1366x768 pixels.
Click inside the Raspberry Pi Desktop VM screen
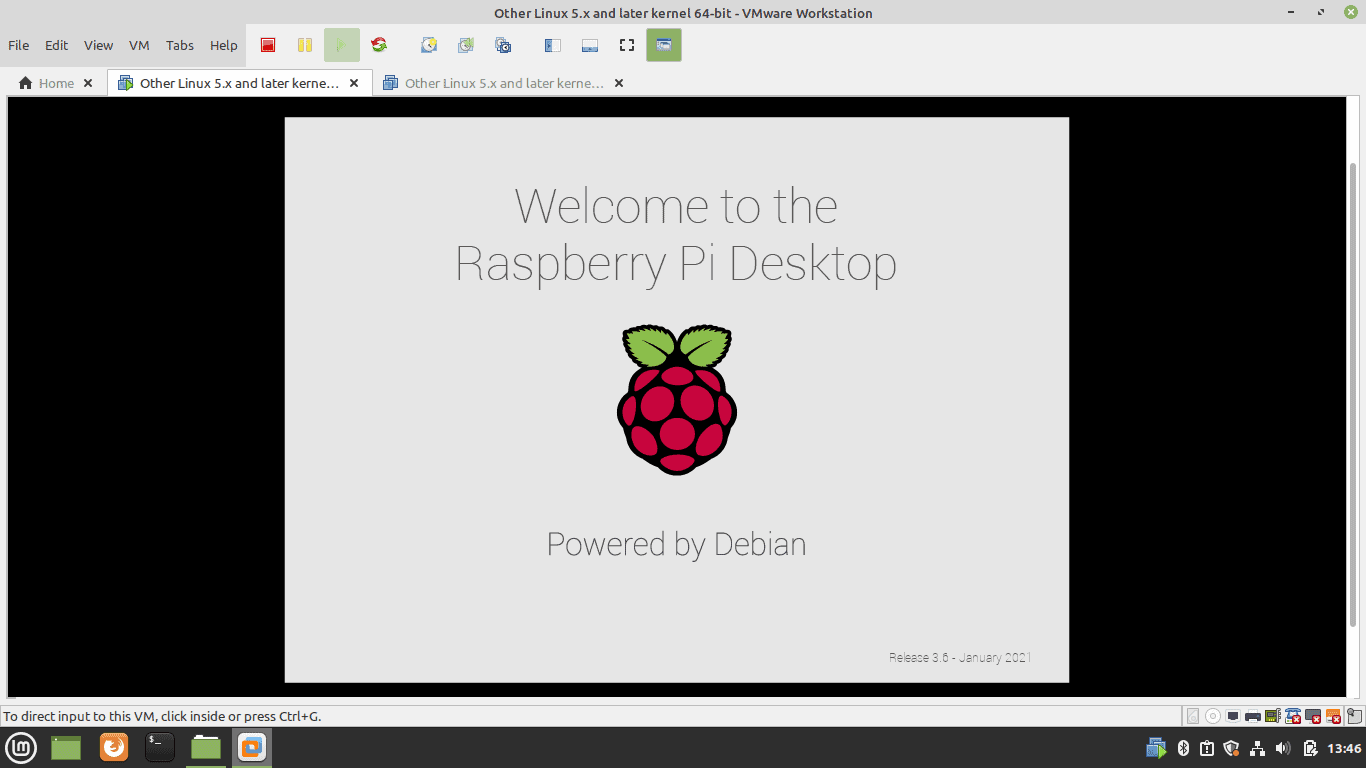[x=677, y=400]
